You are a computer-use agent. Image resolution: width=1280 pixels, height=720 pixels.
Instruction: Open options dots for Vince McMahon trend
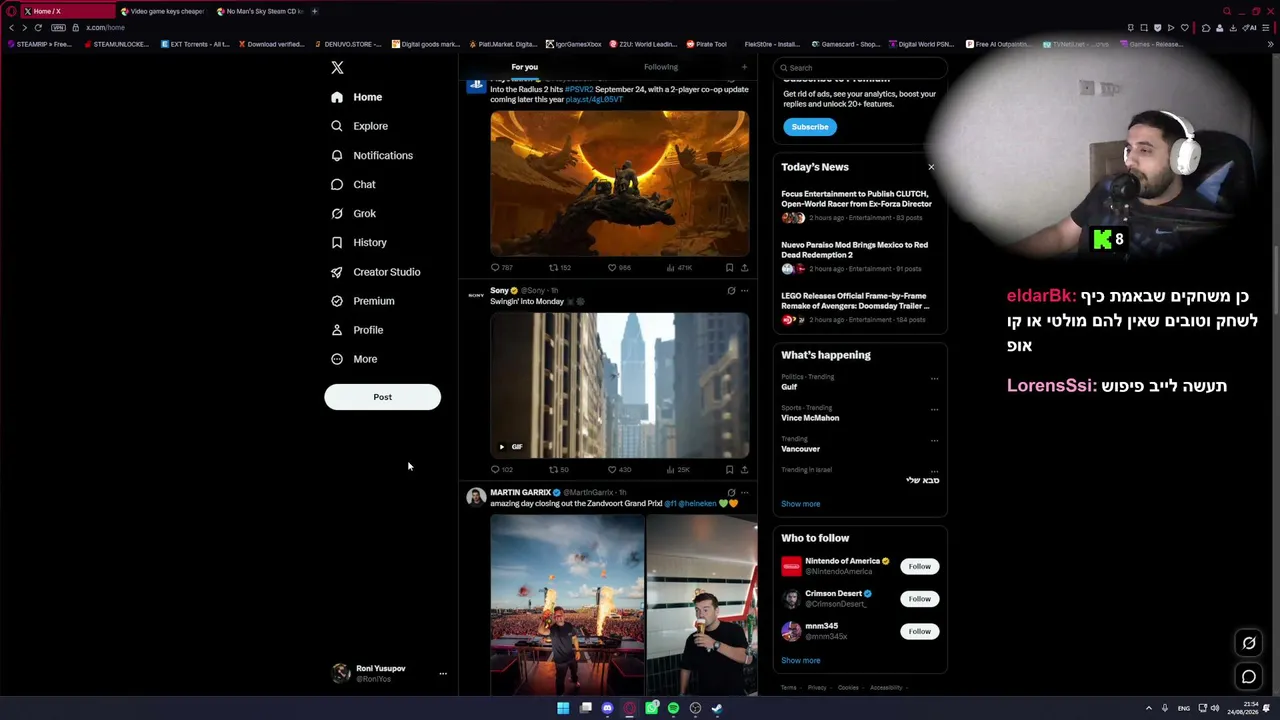[x=934, y=409]
